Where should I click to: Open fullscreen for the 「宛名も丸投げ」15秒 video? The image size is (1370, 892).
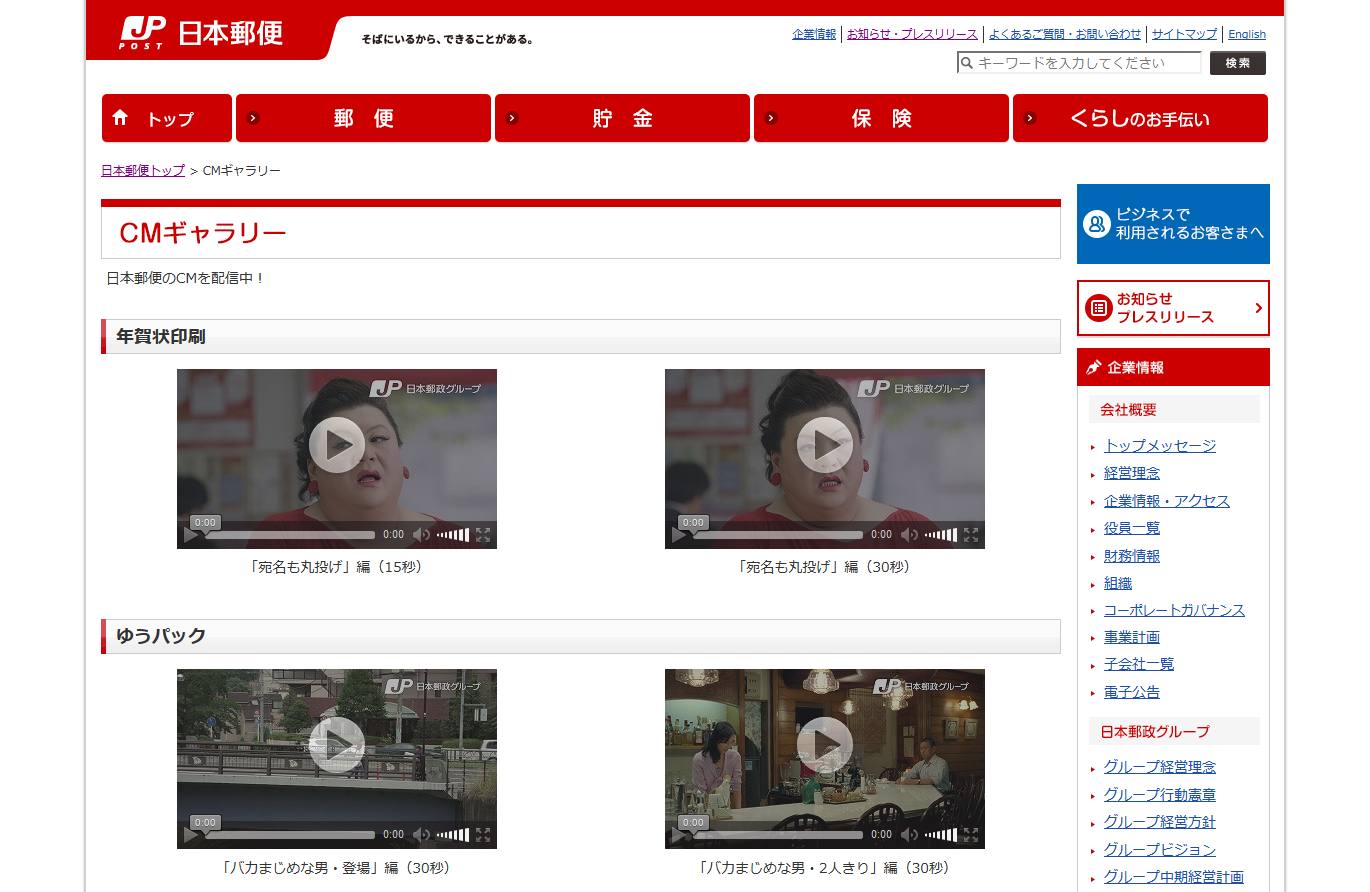[483, 535]
